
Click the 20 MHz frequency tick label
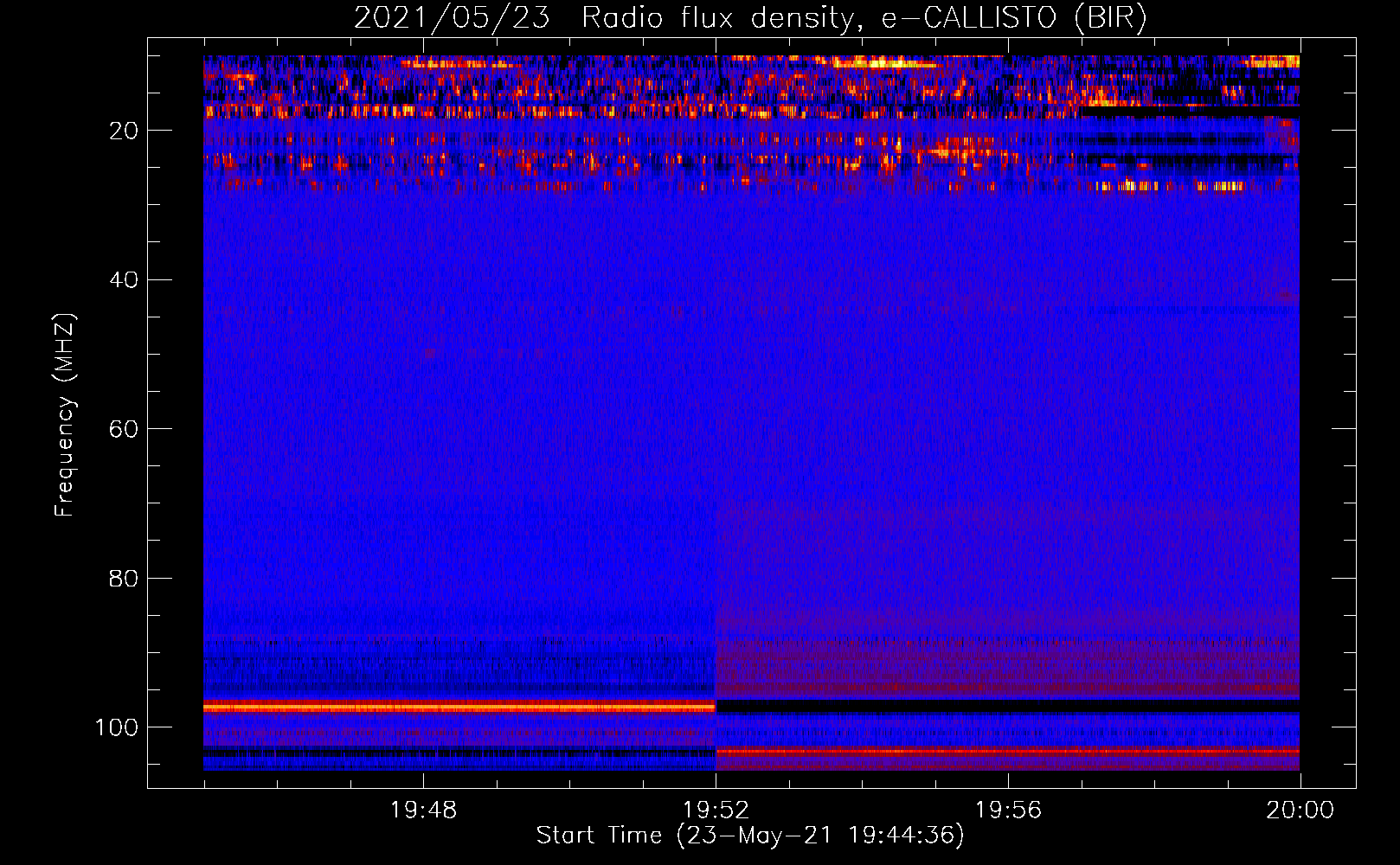(x=124, y=131)
